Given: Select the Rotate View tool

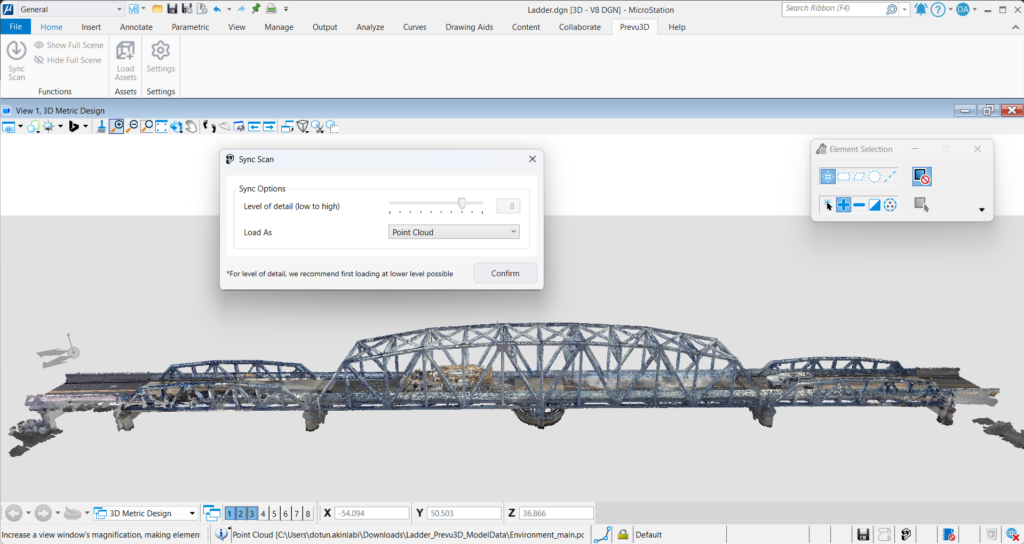Looking at the screenshot, I should 176,127.
